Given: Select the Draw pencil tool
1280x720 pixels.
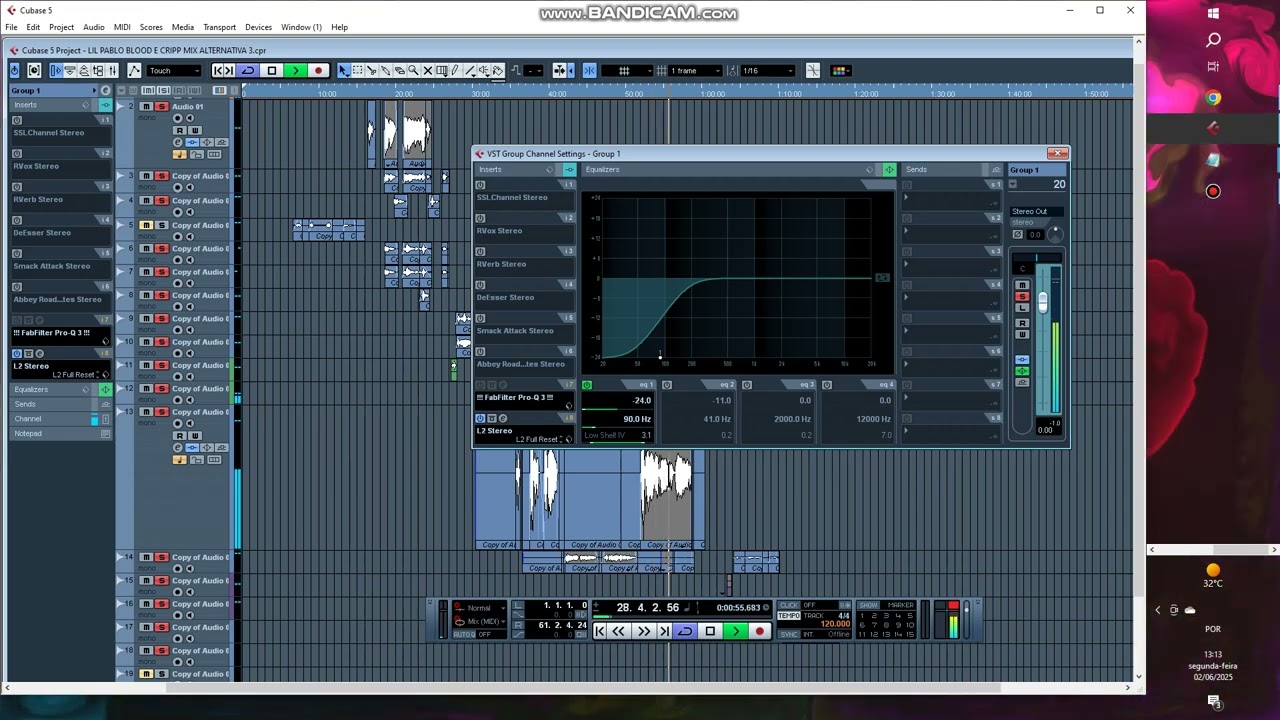Looking at the screenshot, I should 455,70.
